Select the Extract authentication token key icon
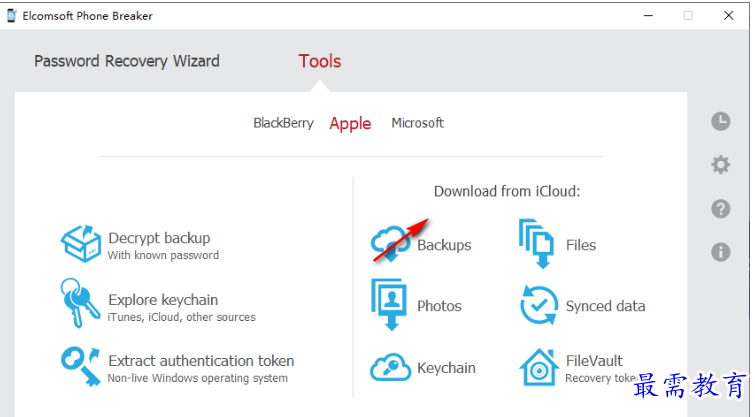Screen dimensions: 755x417 [x=80, y=366]
